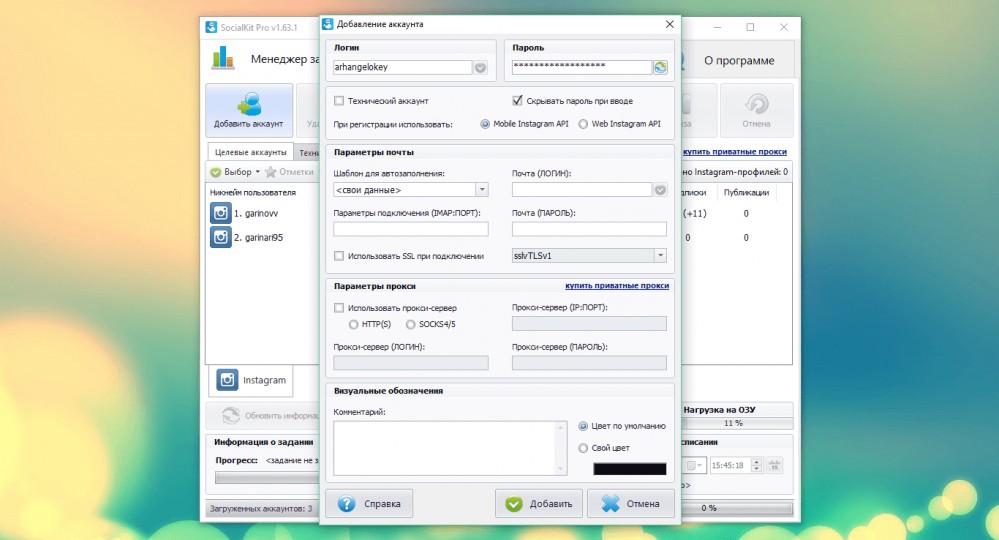Click the password generate refresh icon
The image size is (999, 540).
tap(660, 68)
